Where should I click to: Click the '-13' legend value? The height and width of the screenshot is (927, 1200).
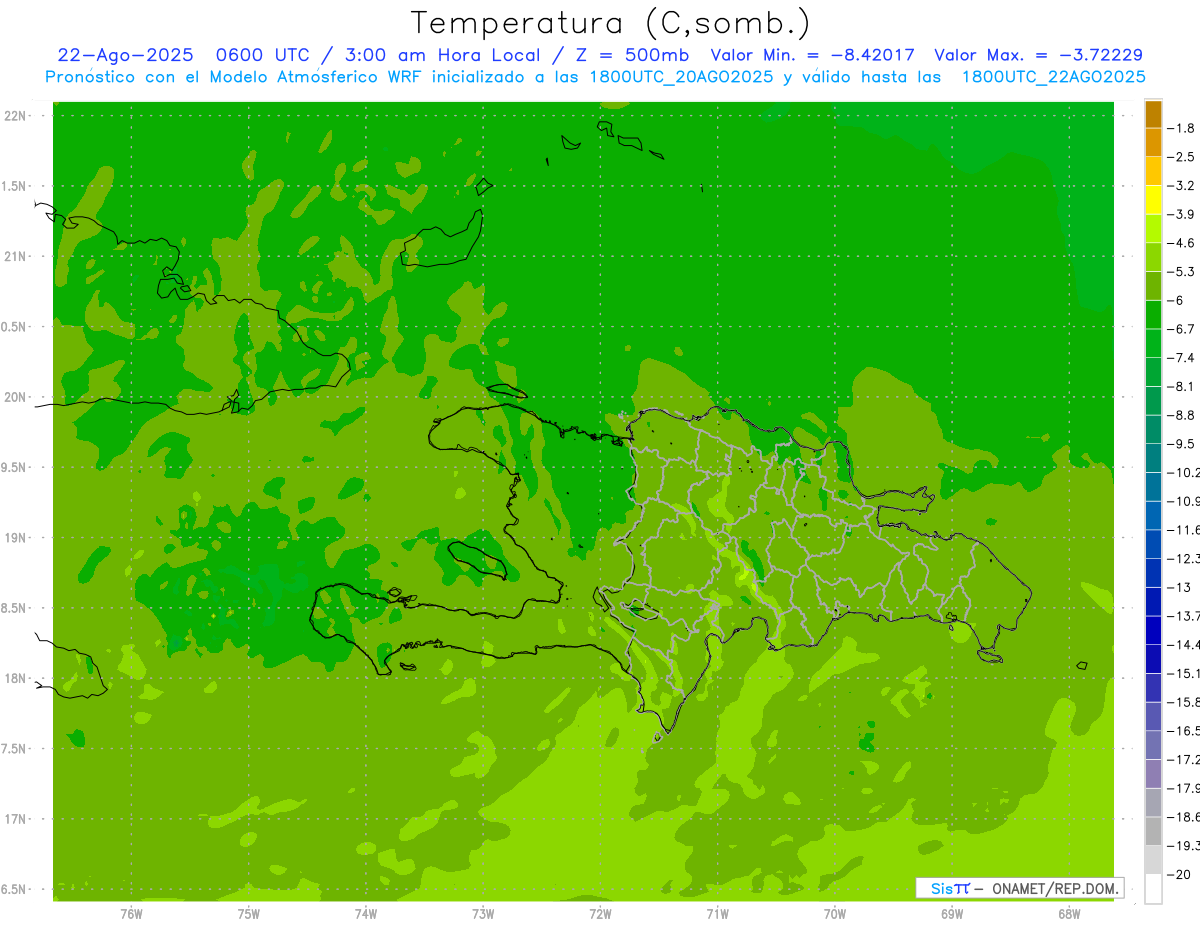tap(1180, 587)
